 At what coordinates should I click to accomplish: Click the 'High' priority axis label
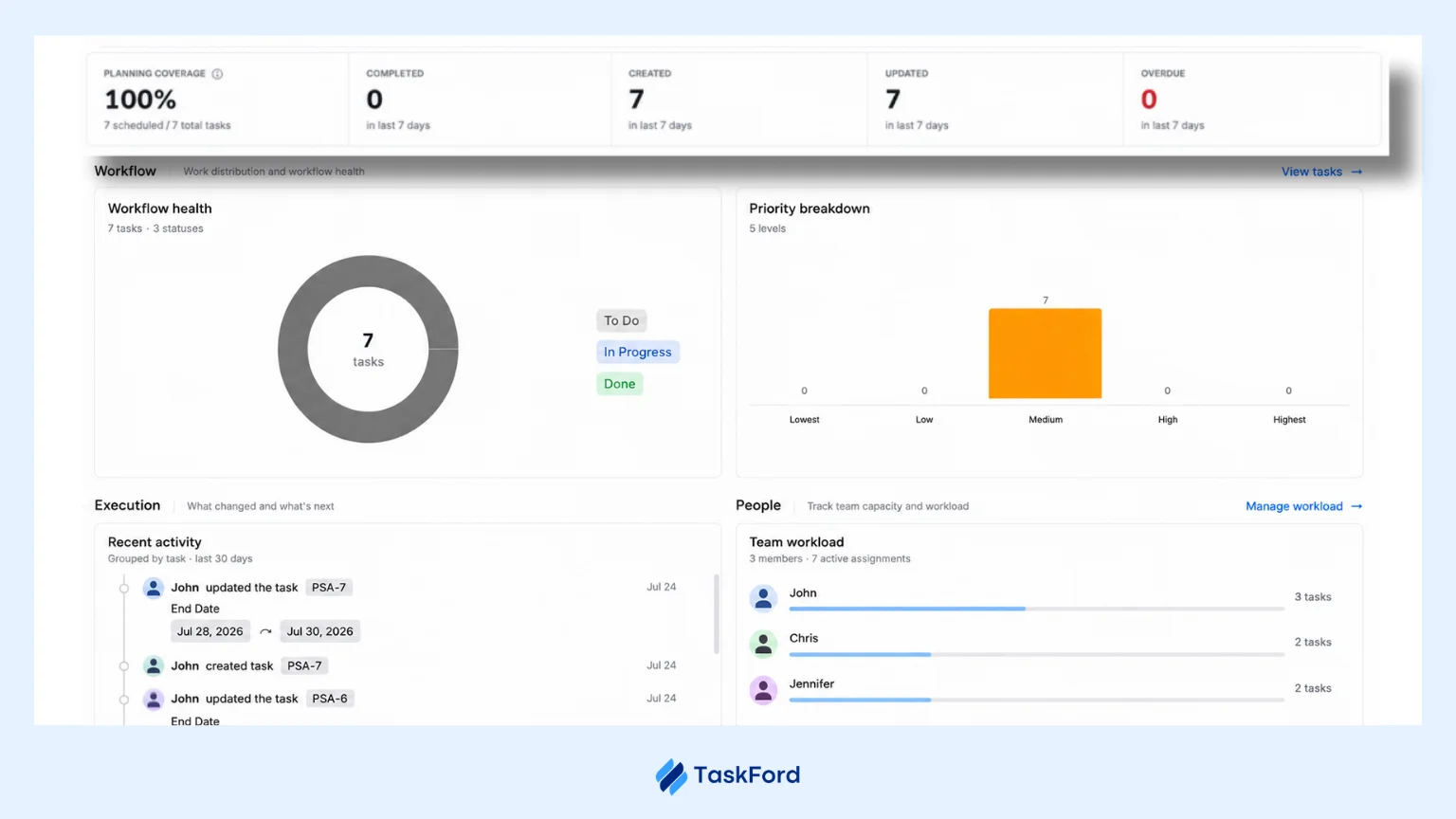1168,420
